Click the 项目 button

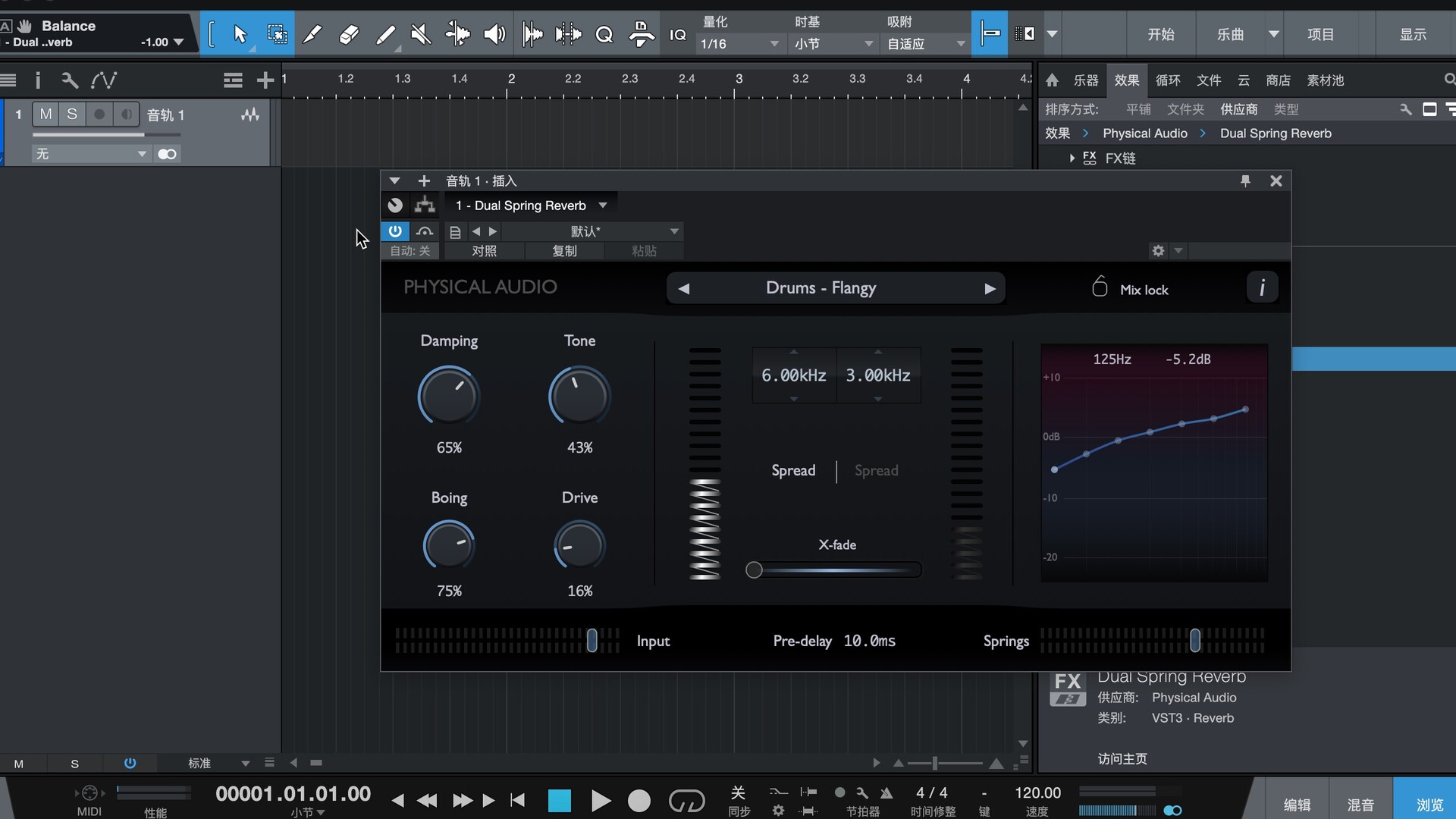click(x=1320, y=34)
